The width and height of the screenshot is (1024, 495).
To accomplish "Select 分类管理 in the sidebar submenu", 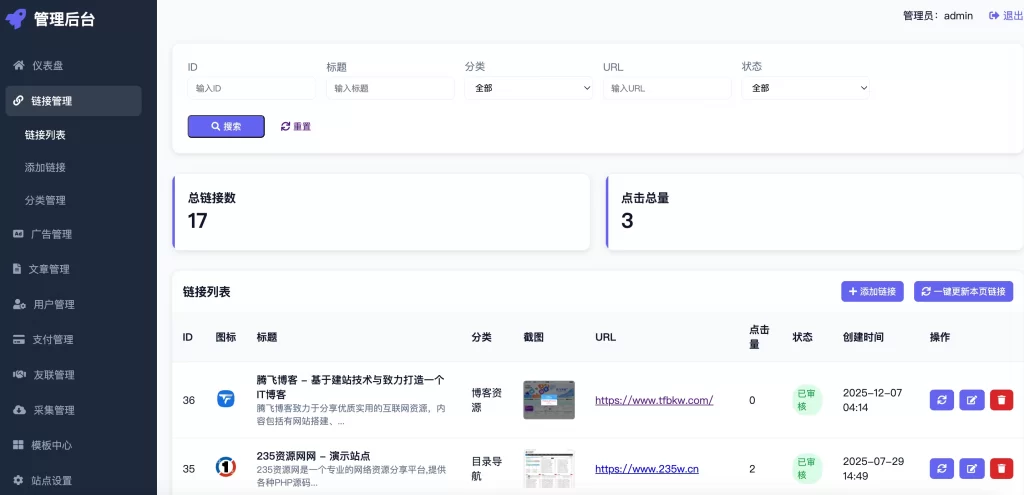I will (x=45, y=200).
